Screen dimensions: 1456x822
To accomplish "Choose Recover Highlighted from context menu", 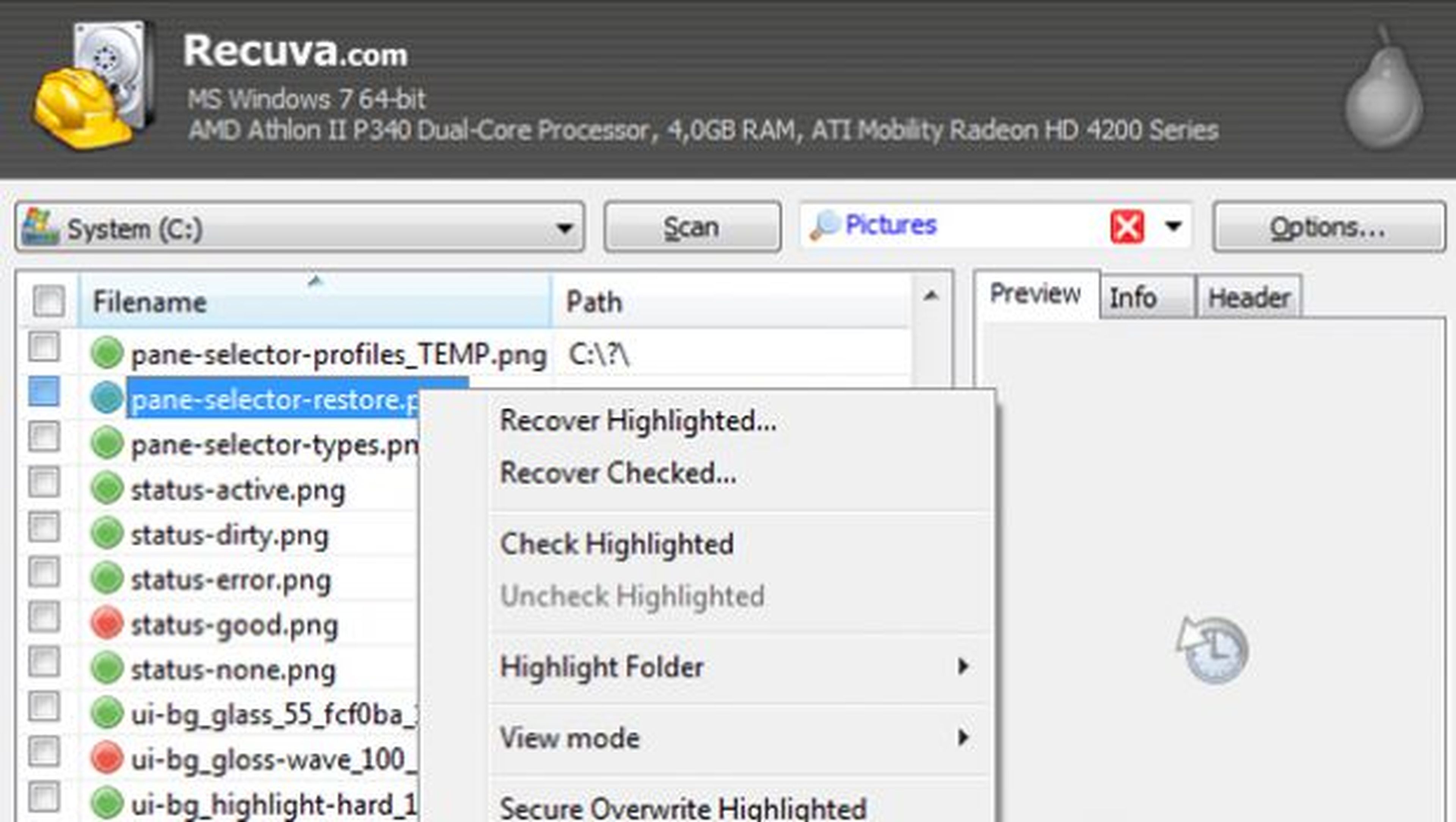I will 637,421.
